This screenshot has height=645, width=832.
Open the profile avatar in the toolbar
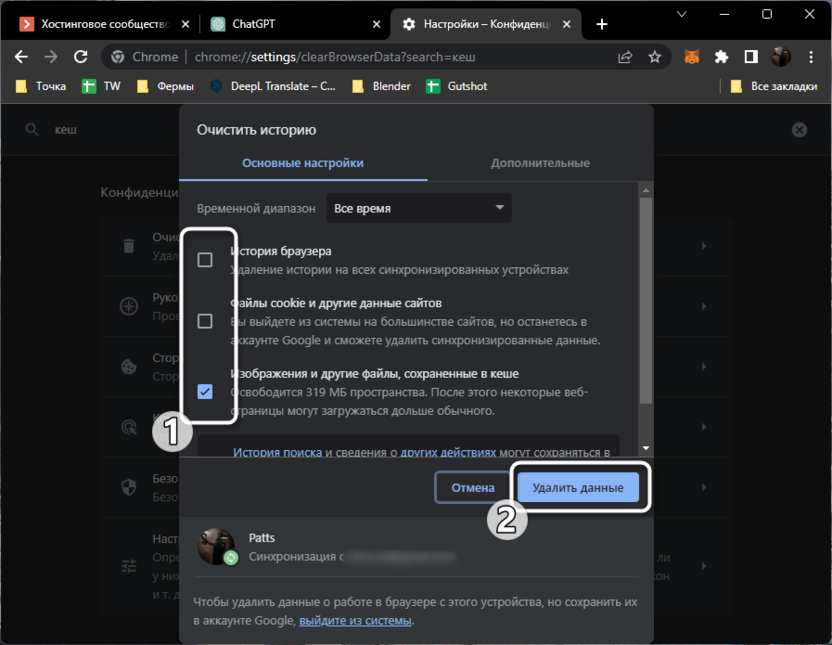(x=781, y=57)
